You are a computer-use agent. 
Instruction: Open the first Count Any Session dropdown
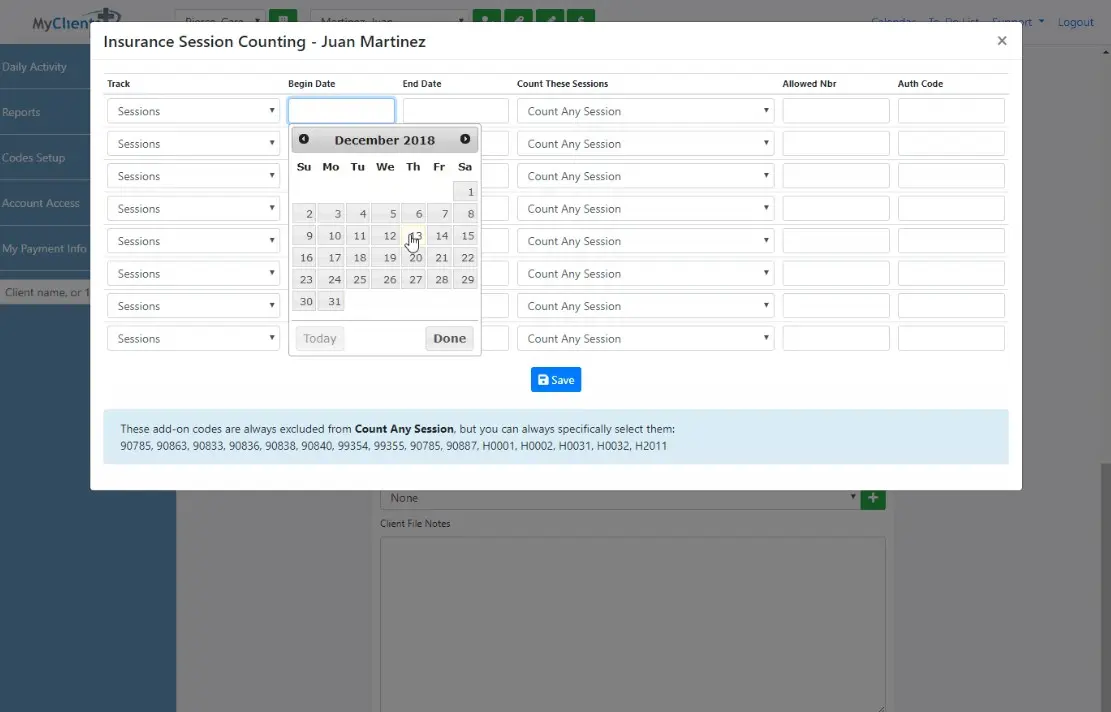(x=645, y=110)
